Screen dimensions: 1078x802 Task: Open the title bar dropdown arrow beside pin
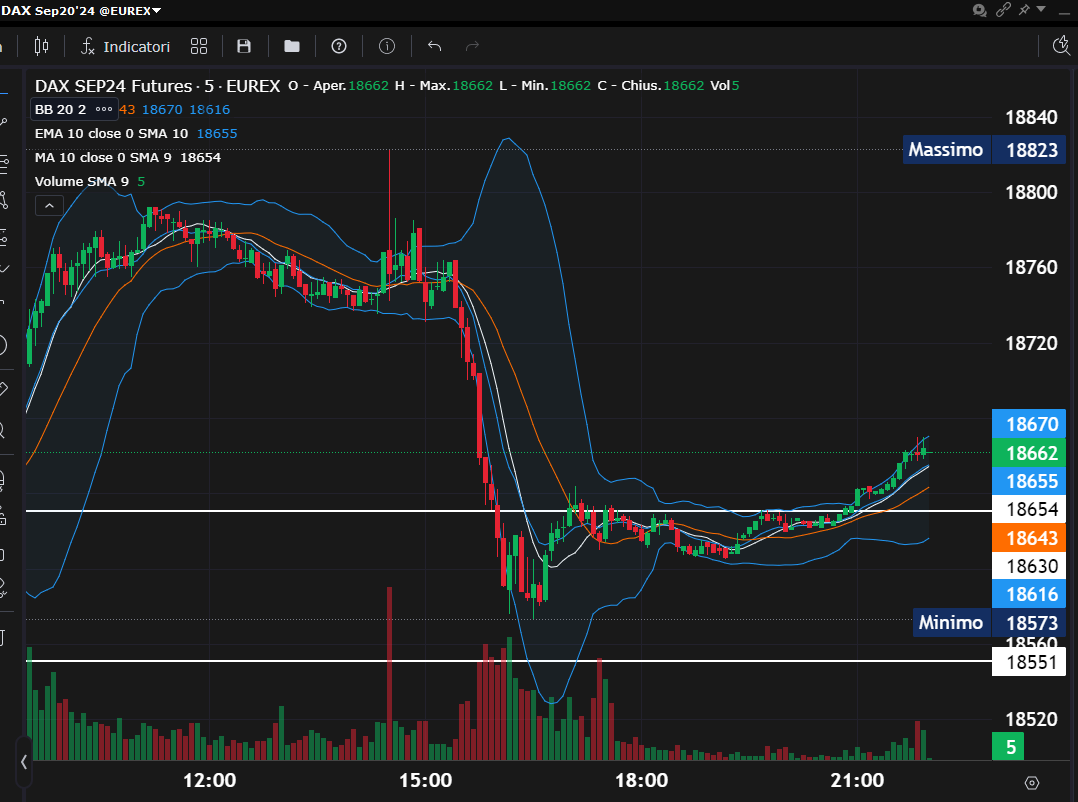coord(1041,10)
